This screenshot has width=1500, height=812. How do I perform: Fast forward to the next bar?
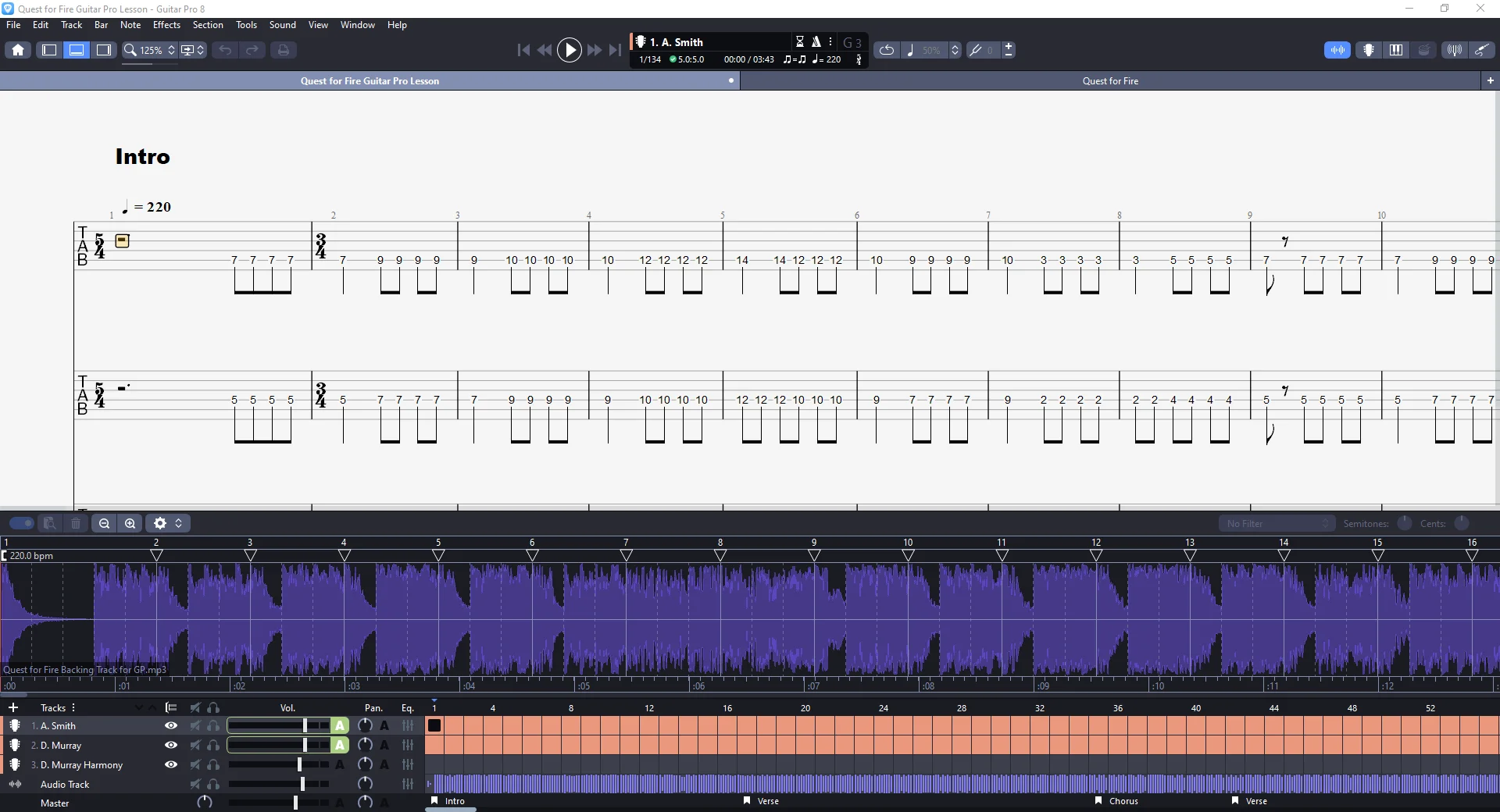click(595, 50)
